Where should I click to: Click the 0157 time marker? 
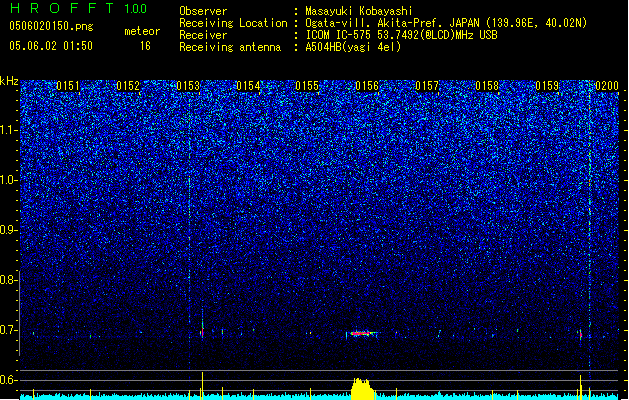click(x=427, y=86)
